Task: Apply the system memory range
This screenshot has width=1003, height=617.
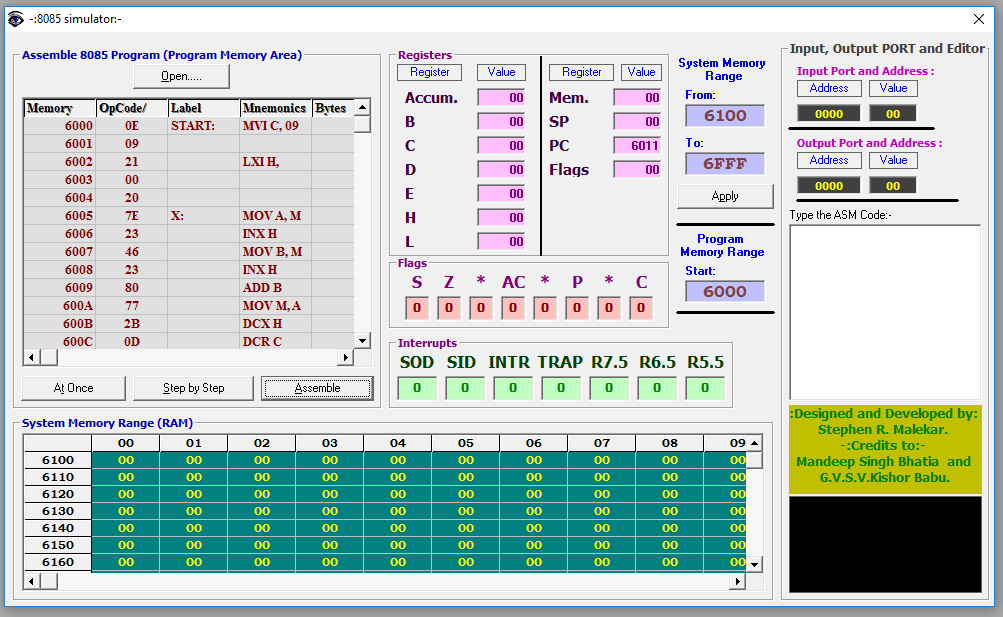Action: (723, 196)
